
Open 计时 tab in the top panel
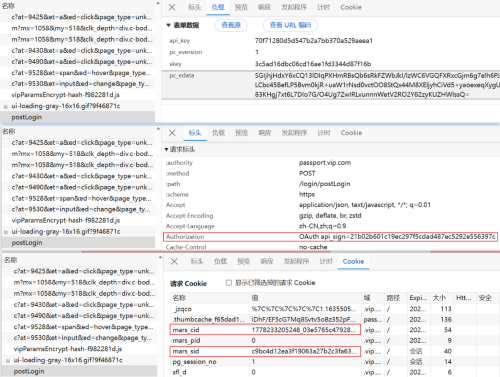pos(323,7)
